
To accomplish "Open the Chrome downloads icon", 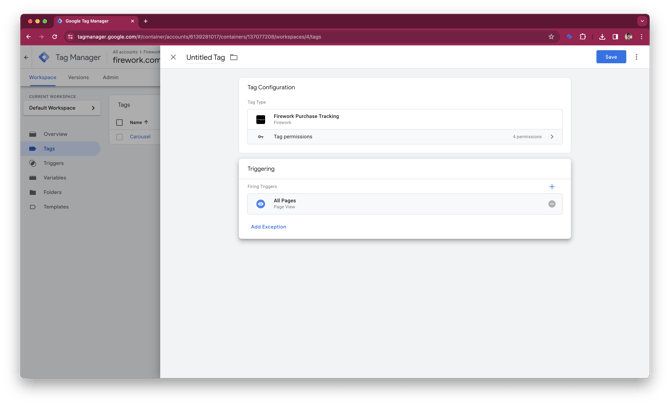I will click(x=602, y=36).
